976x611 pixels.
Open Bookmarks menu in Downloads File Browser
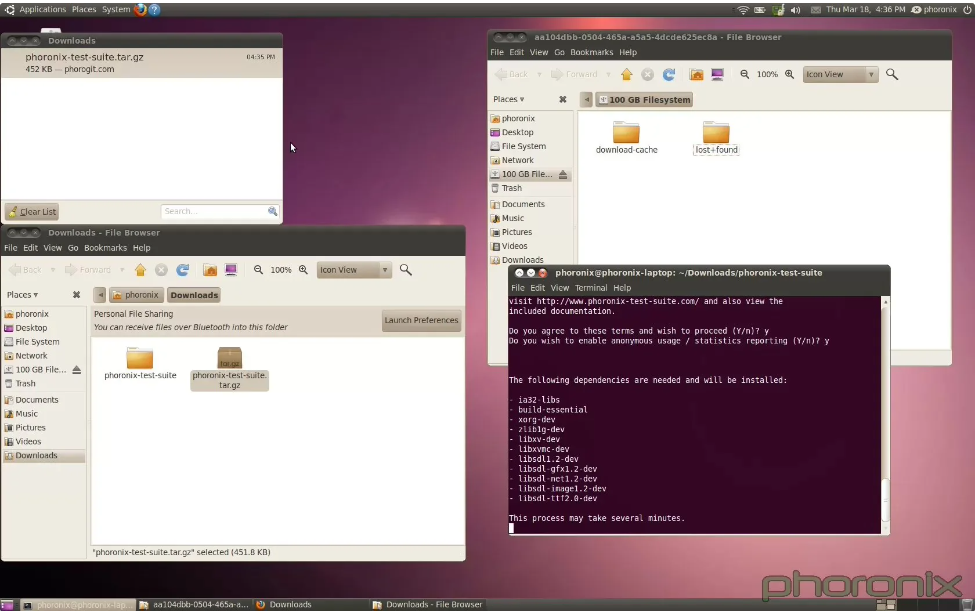point(105,248)
